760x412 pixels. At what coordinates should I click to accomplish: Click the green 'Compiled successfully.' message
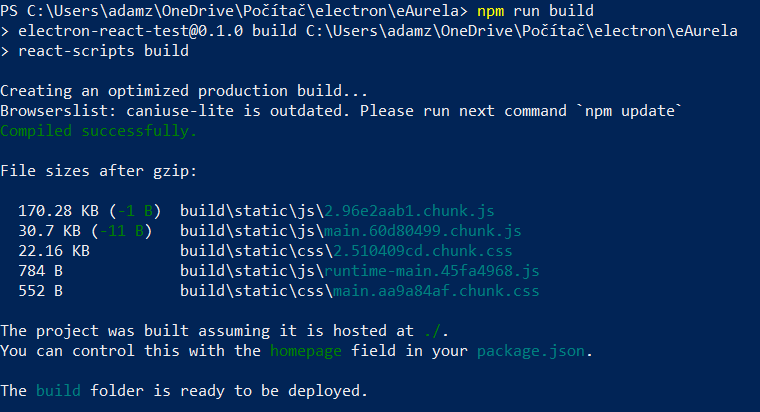pyautogui.click(x=98, y=131)
